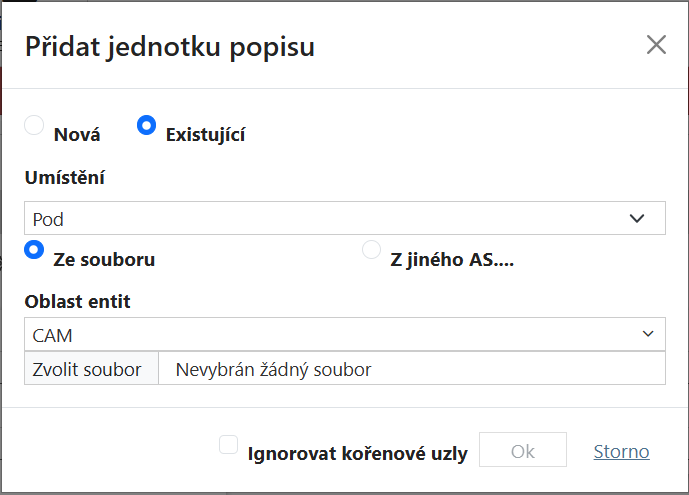Expand the Oblast entit dropdown showing CAM

345,334
